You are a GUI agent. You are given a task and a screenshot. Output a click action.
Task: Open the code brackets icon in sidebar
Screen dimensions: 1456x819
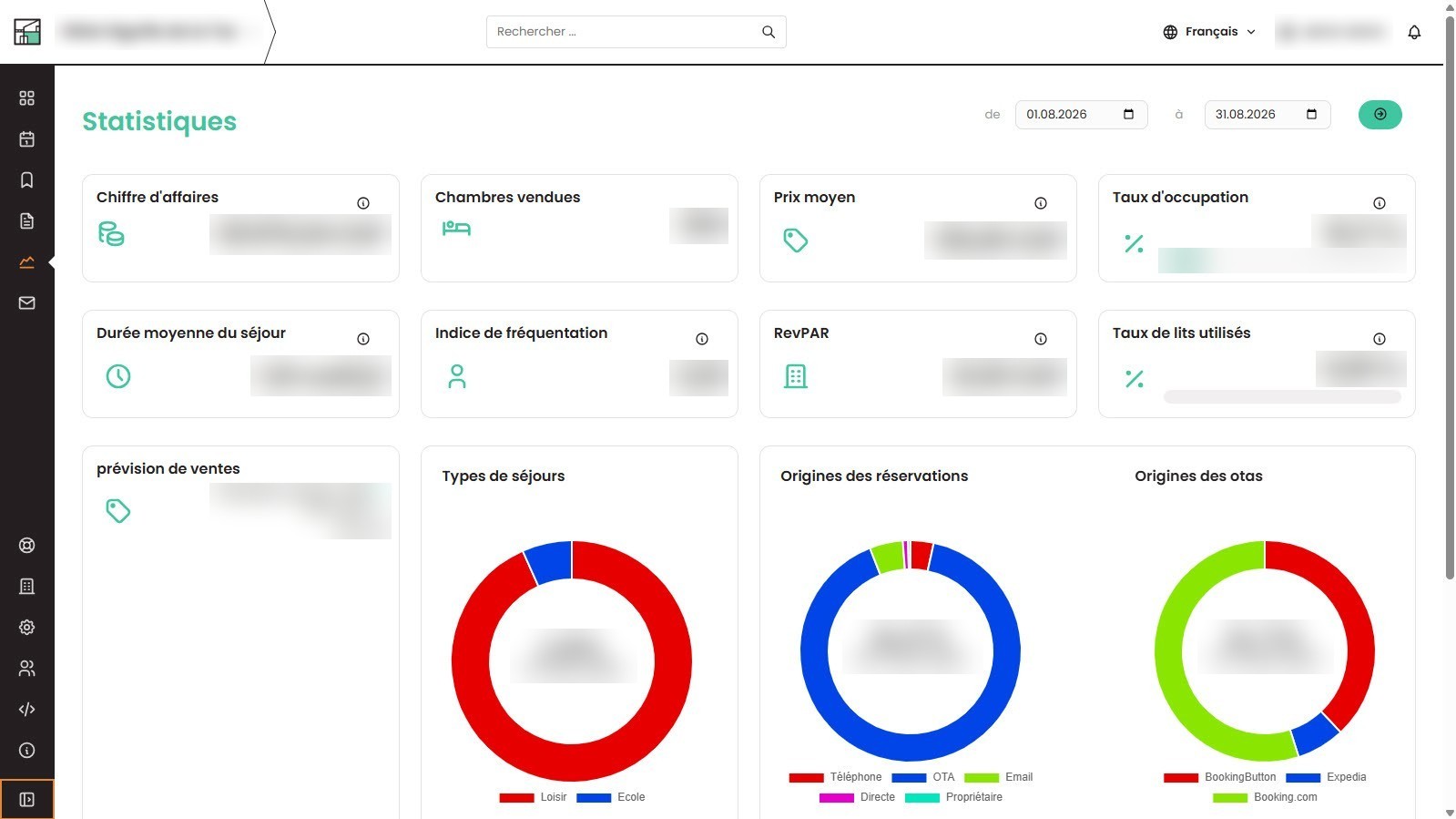[27, 710]
